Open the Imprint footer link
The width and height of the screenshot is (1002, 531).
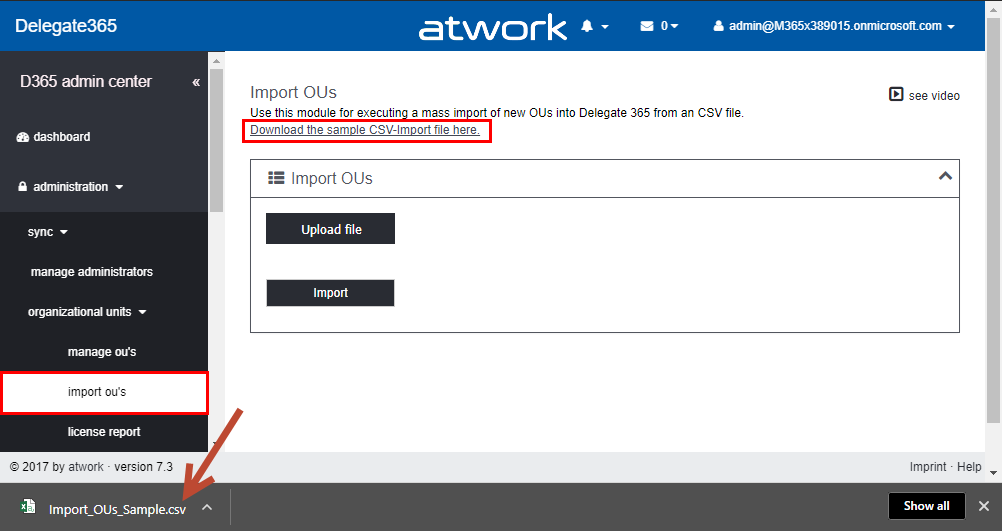(928, 467)
